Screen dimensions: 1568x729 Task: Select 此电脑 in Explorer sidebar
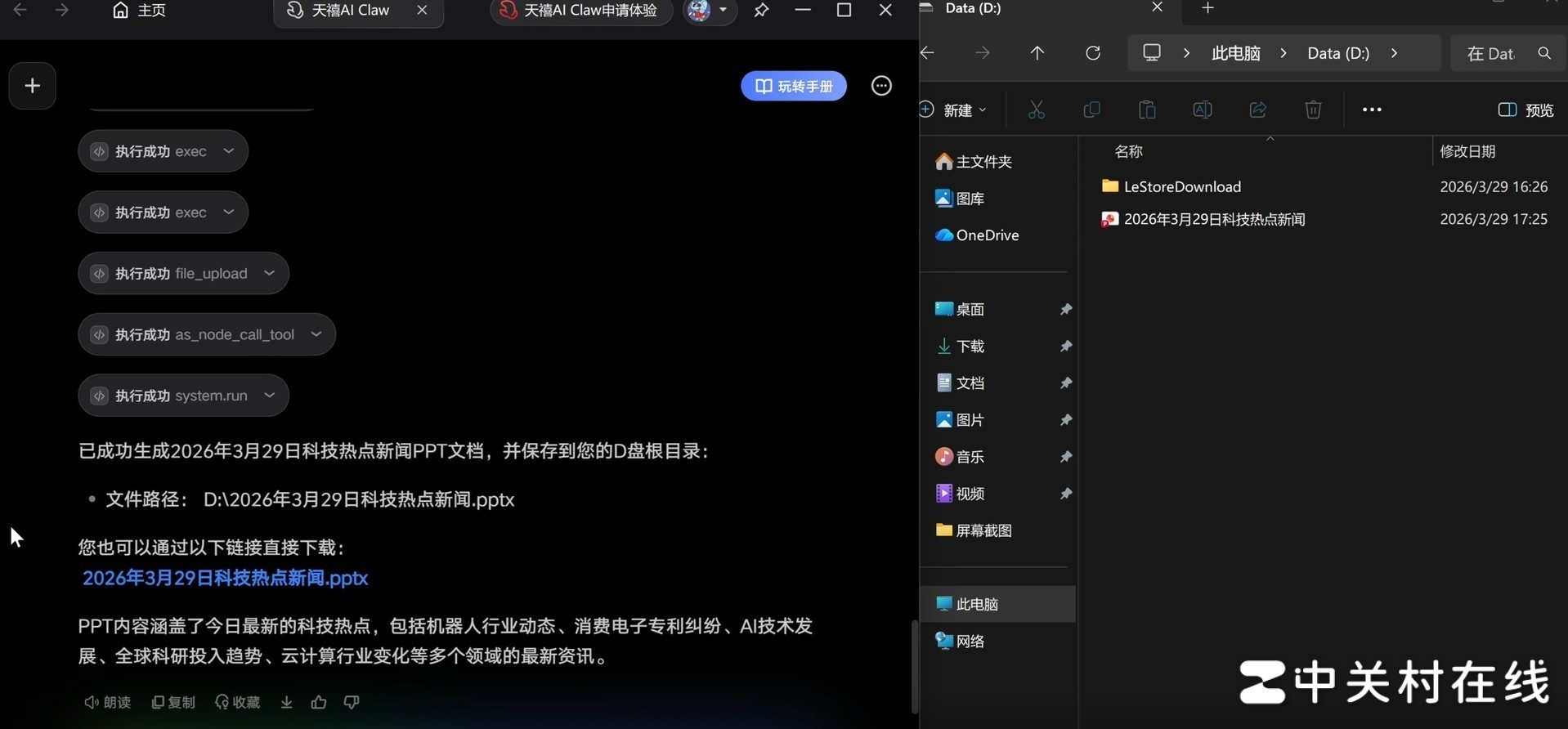tap(997, 604)
